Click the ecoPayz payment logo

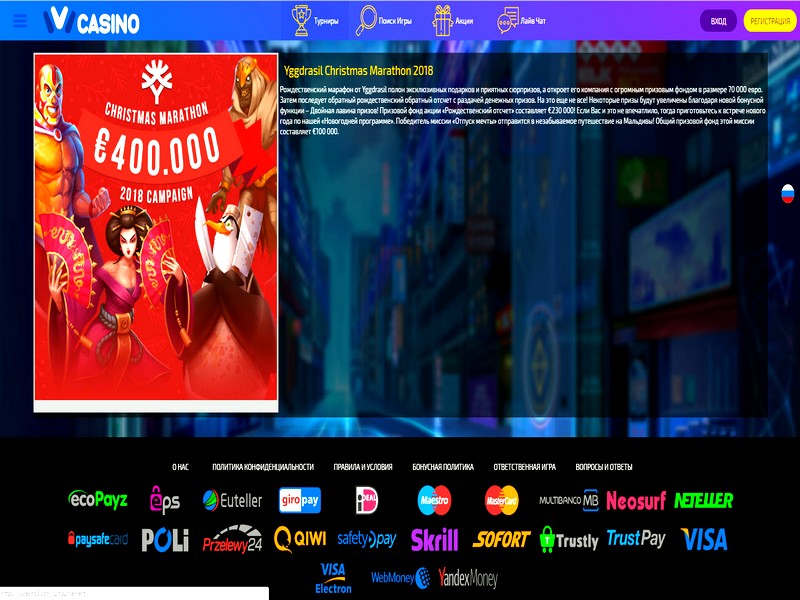97,499
